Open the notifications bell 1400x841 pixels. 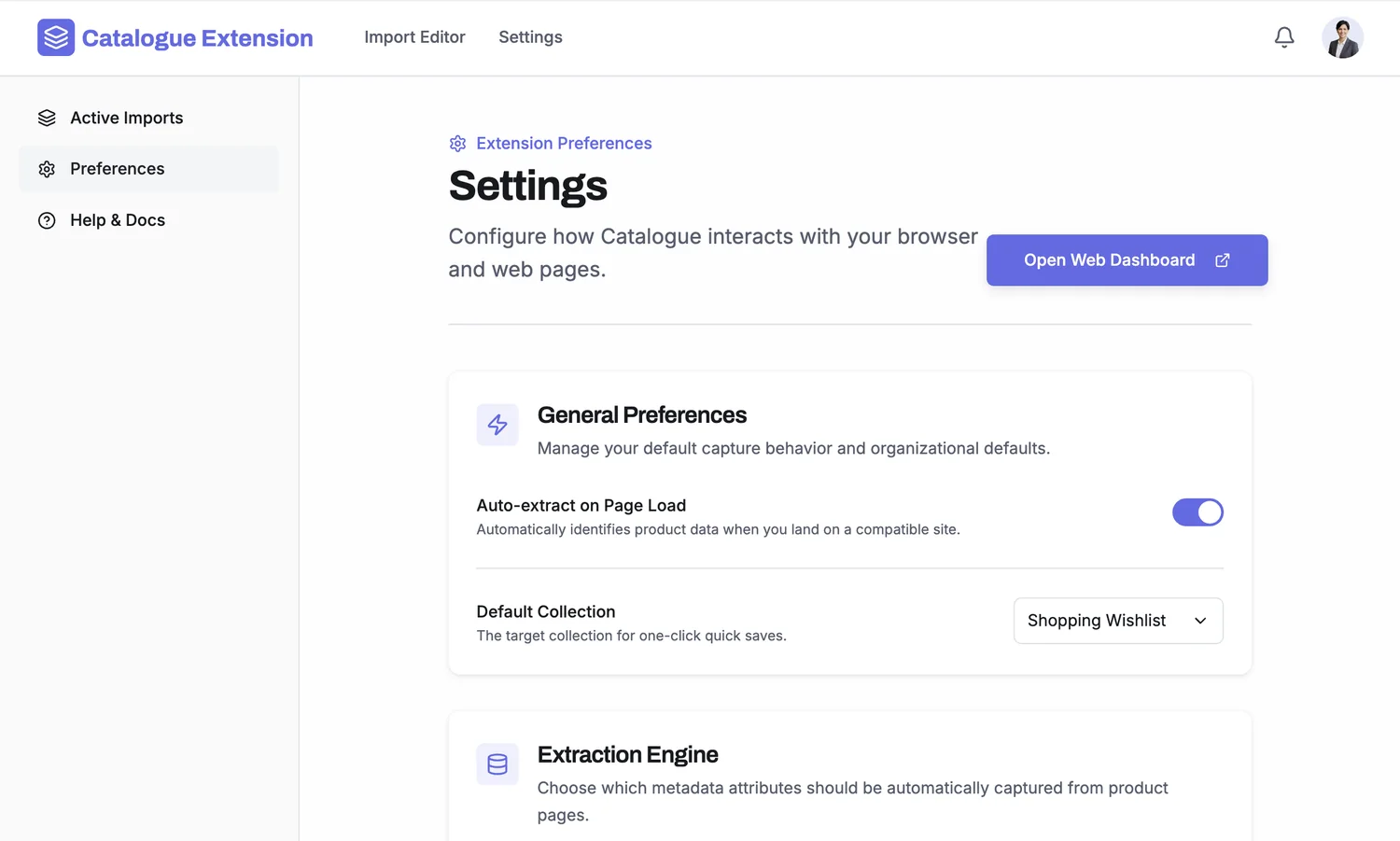pyautogui.click(x=1284, y=37)
